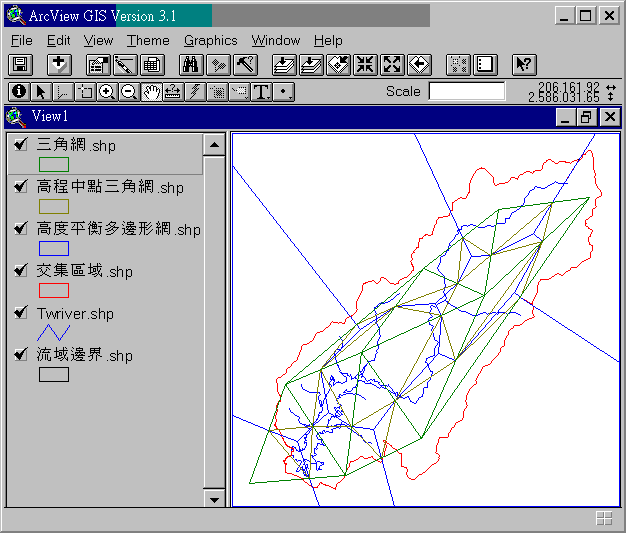Select the Area of Interest tool
This screenshot has height=533, width=626.
[x=217, y=92]
